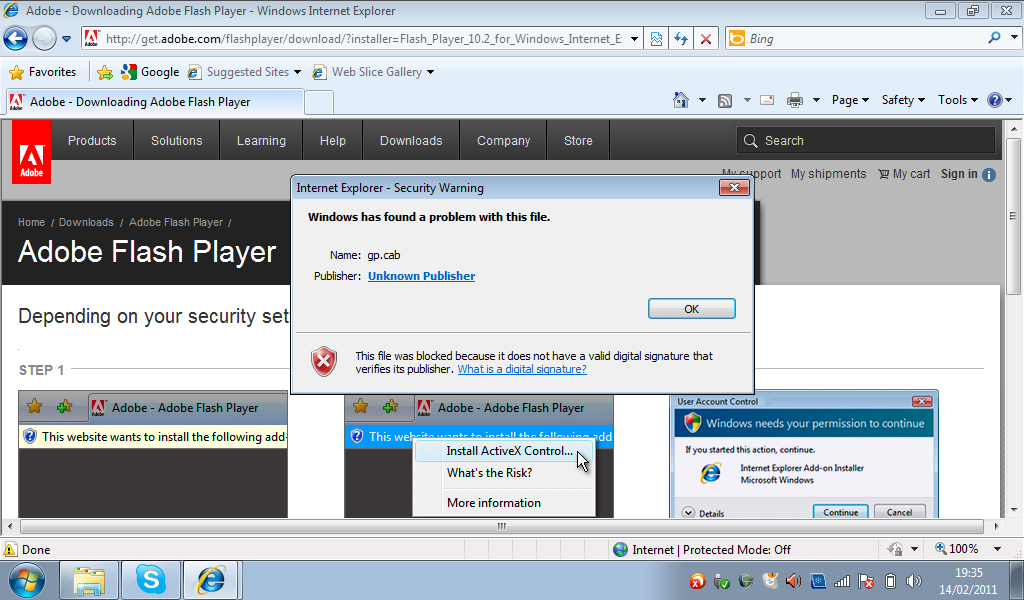Click the Home icon in the command bar

pos(680,100)
